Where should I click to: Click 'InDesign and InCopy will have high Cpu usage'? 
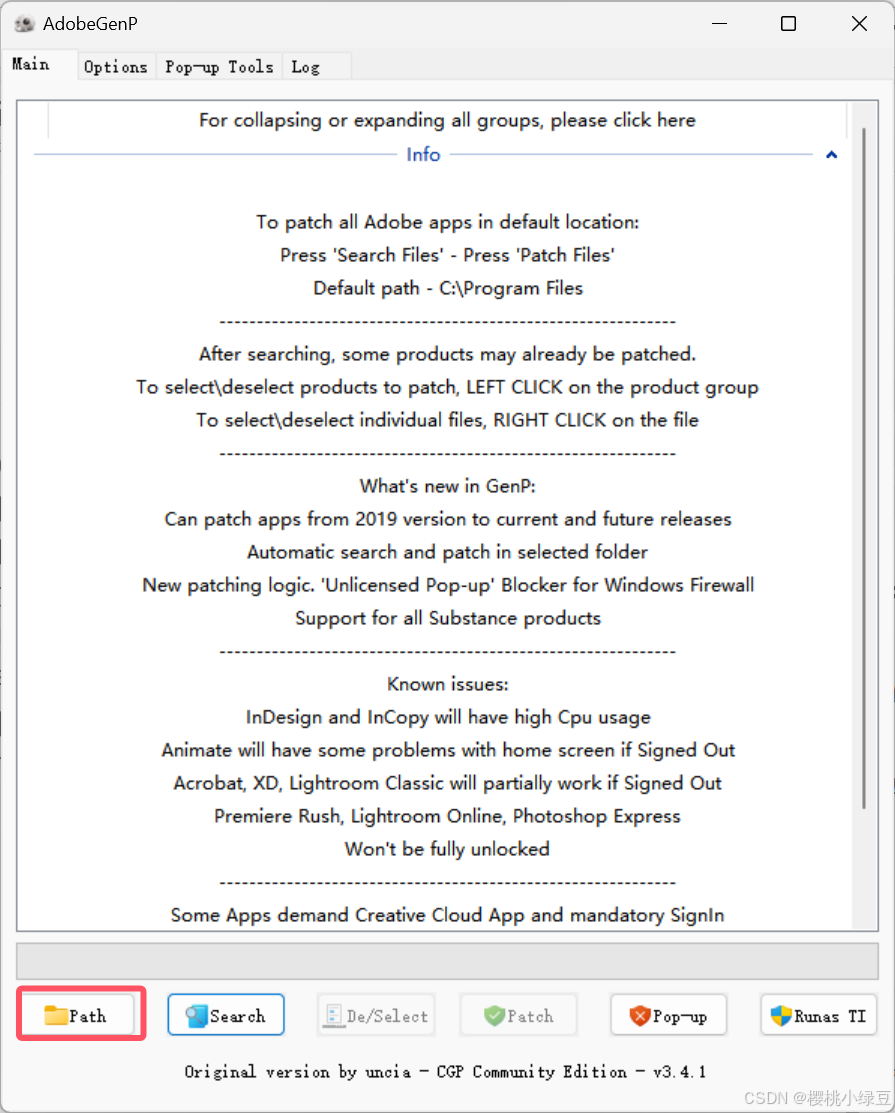click(x=448, y=717)
